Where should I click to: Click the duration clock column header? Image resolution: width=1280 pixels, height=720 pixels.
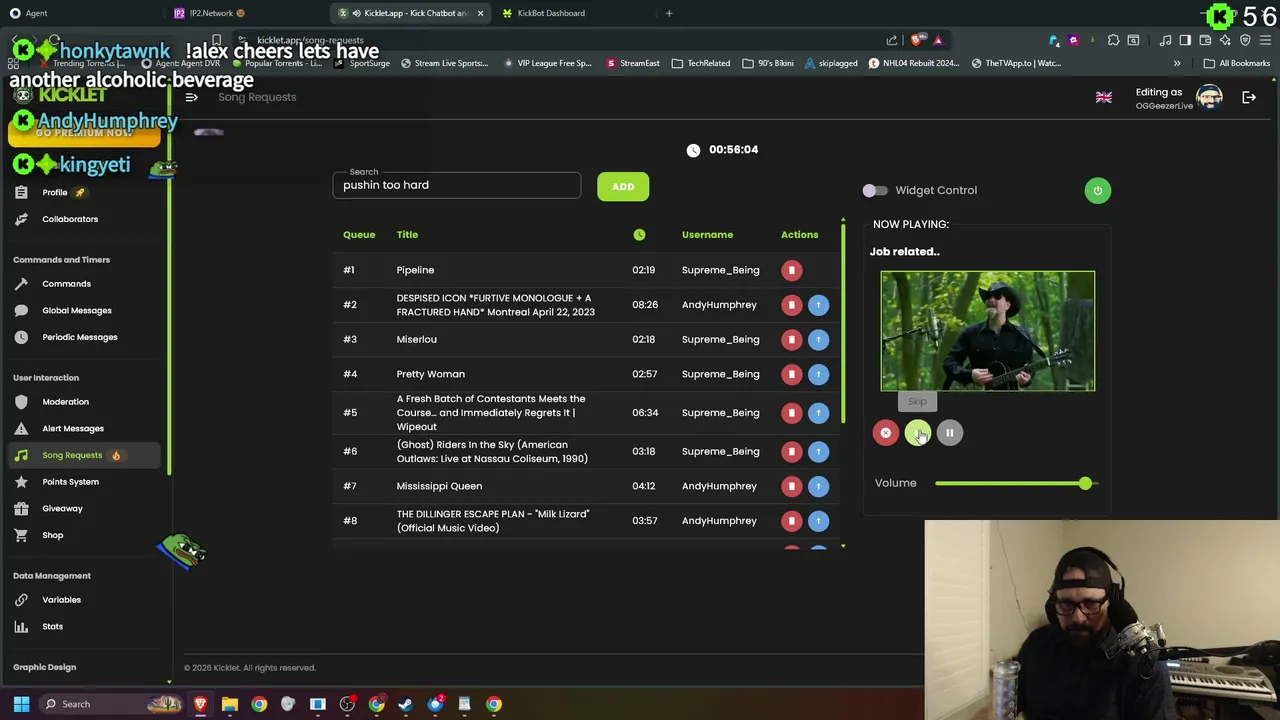639,235
